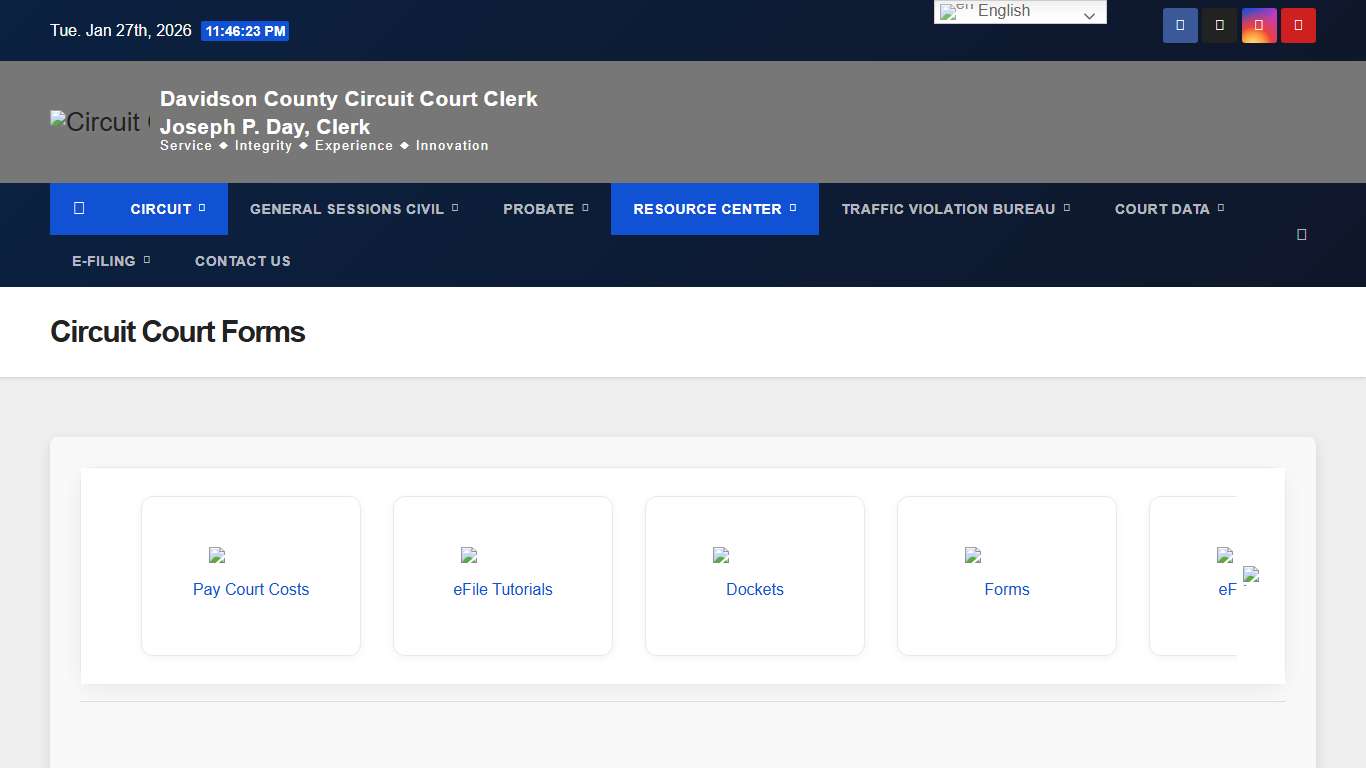
Task: Select GENERAL SESSIONS CIVIL from the navigation
Action: [347, 209]
